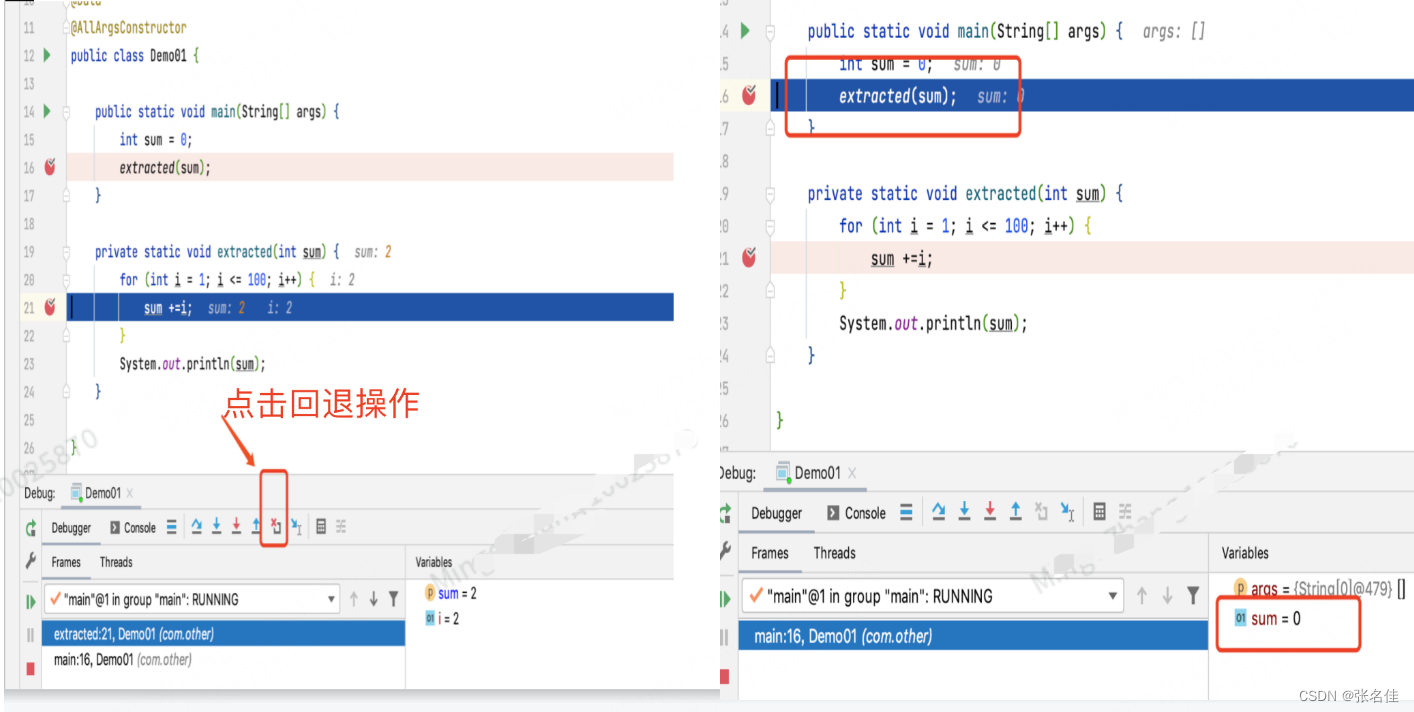The height and width of the screenshot is (712, 1414).
Task: Select frame main:16, Demo01 in right screenshot
Action: coord(973,636)
